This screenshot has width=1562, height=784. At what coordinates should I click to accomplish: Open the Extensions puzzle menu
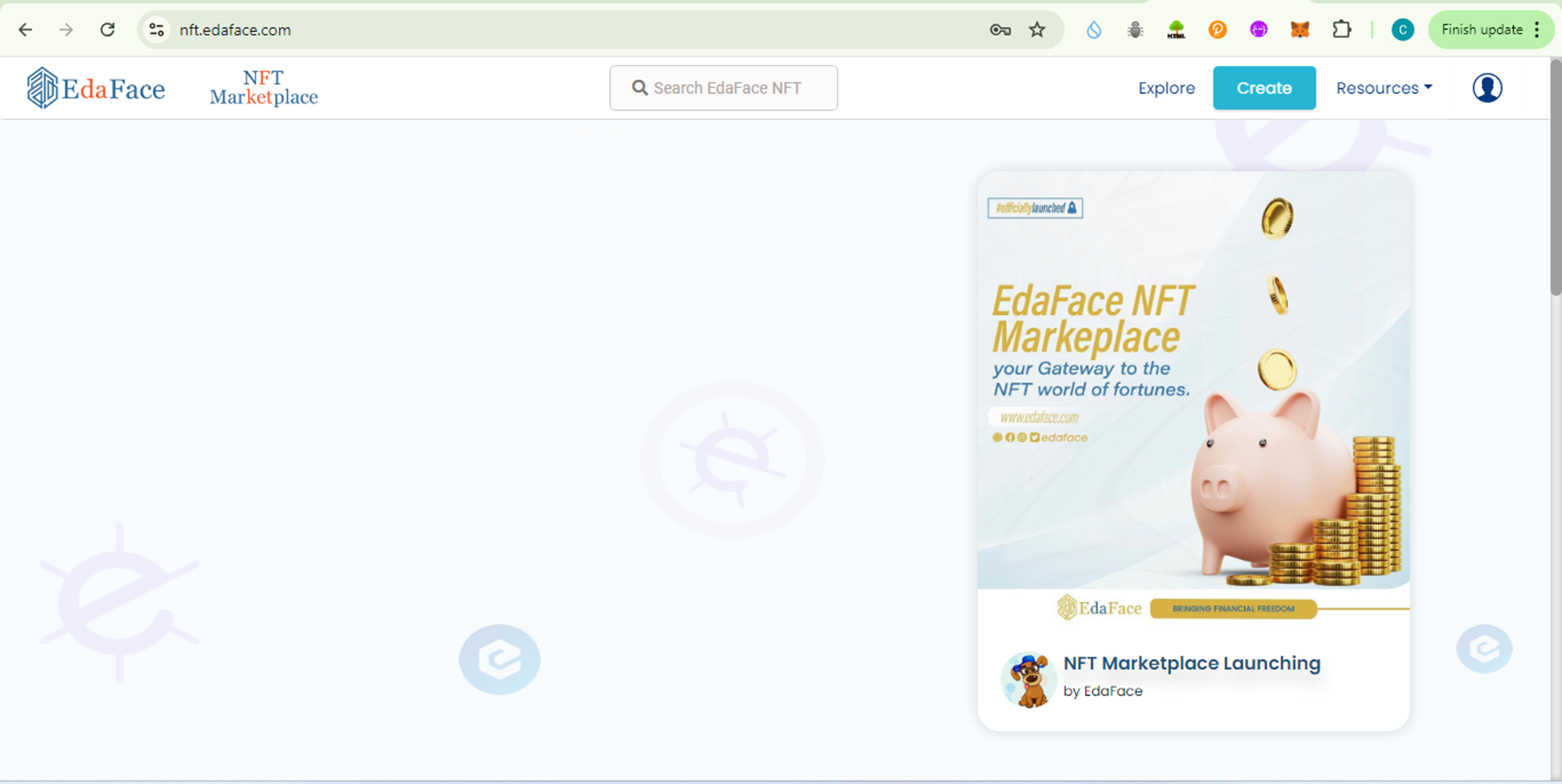coord(1342,30)
